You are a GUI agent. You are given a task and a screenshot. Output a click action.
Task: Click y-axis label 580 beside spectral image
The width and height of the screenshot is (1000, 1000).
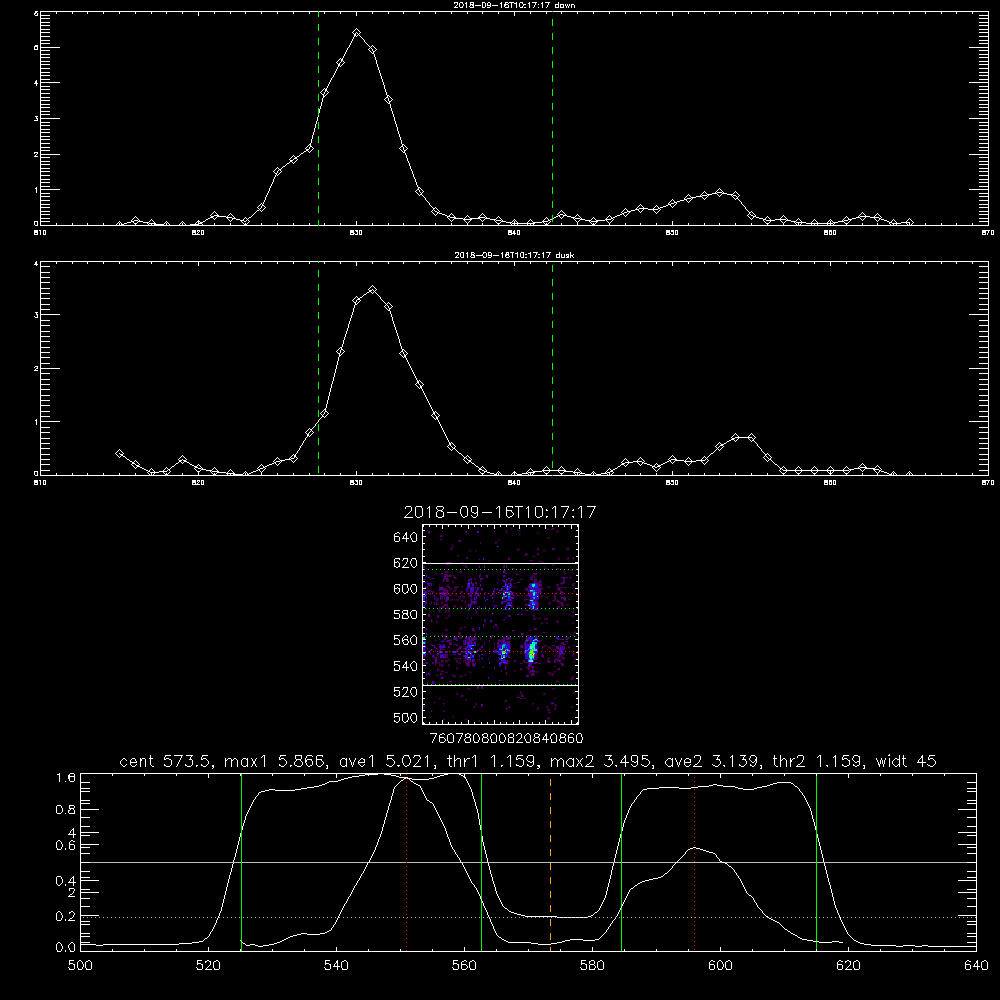pyautogui.click(x=405, y=614)
